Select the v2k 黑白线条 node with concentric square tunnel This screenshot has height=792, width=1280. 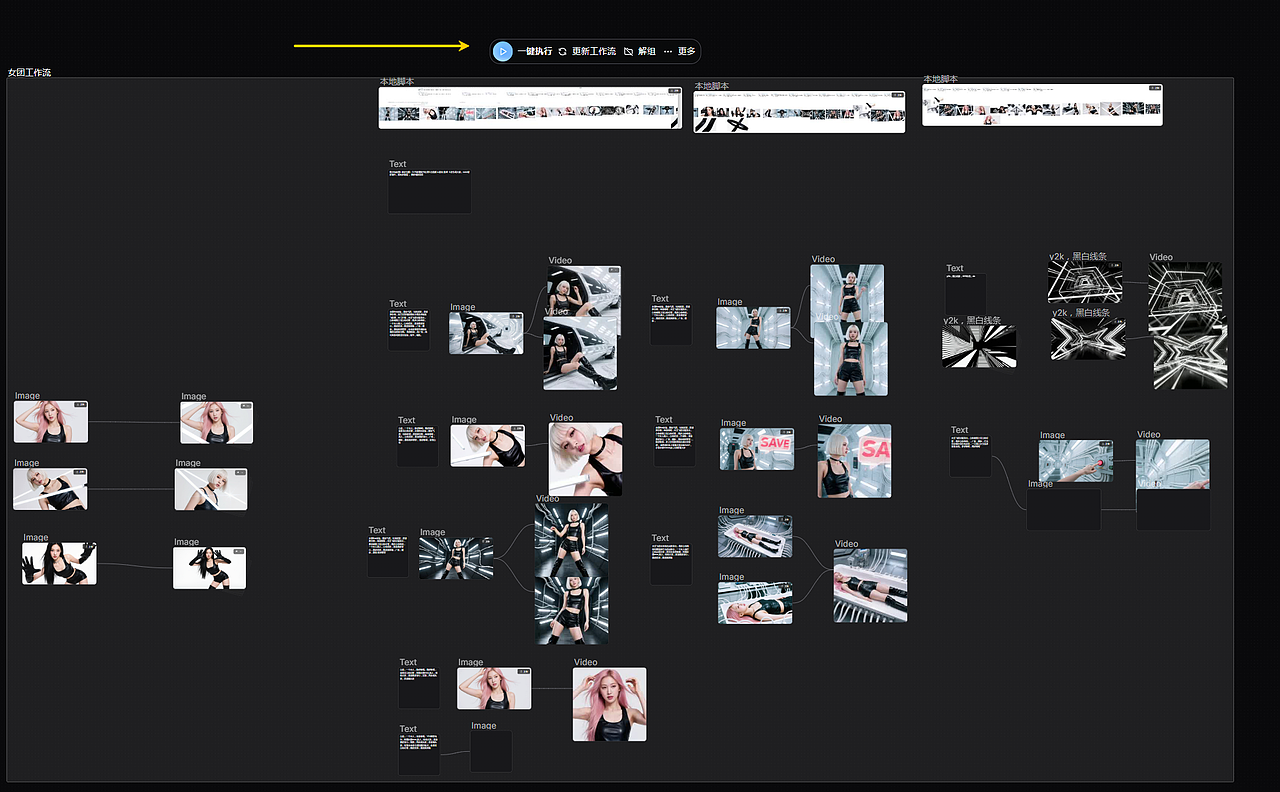pyautogui.click(x=1085, y=282)
